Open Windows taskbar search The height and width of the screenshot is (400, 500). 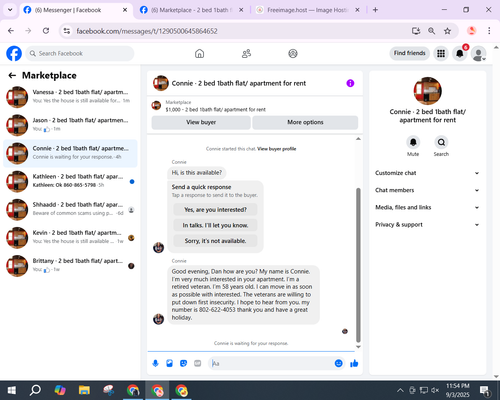pyautogui.click(x=35, y=390)
